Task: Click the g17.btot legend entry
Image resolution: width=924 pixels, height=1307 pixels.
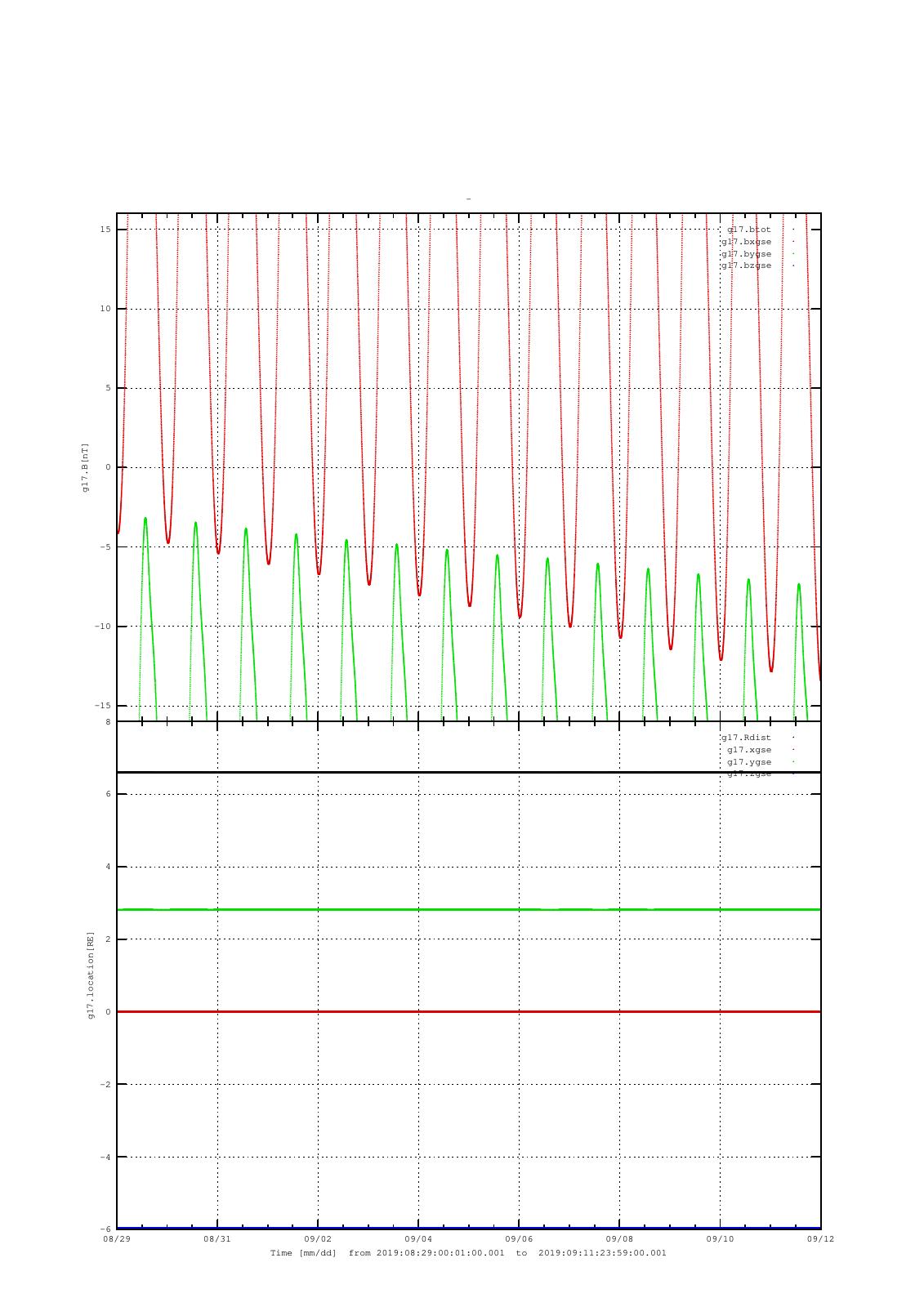Action: coord(749,230)
